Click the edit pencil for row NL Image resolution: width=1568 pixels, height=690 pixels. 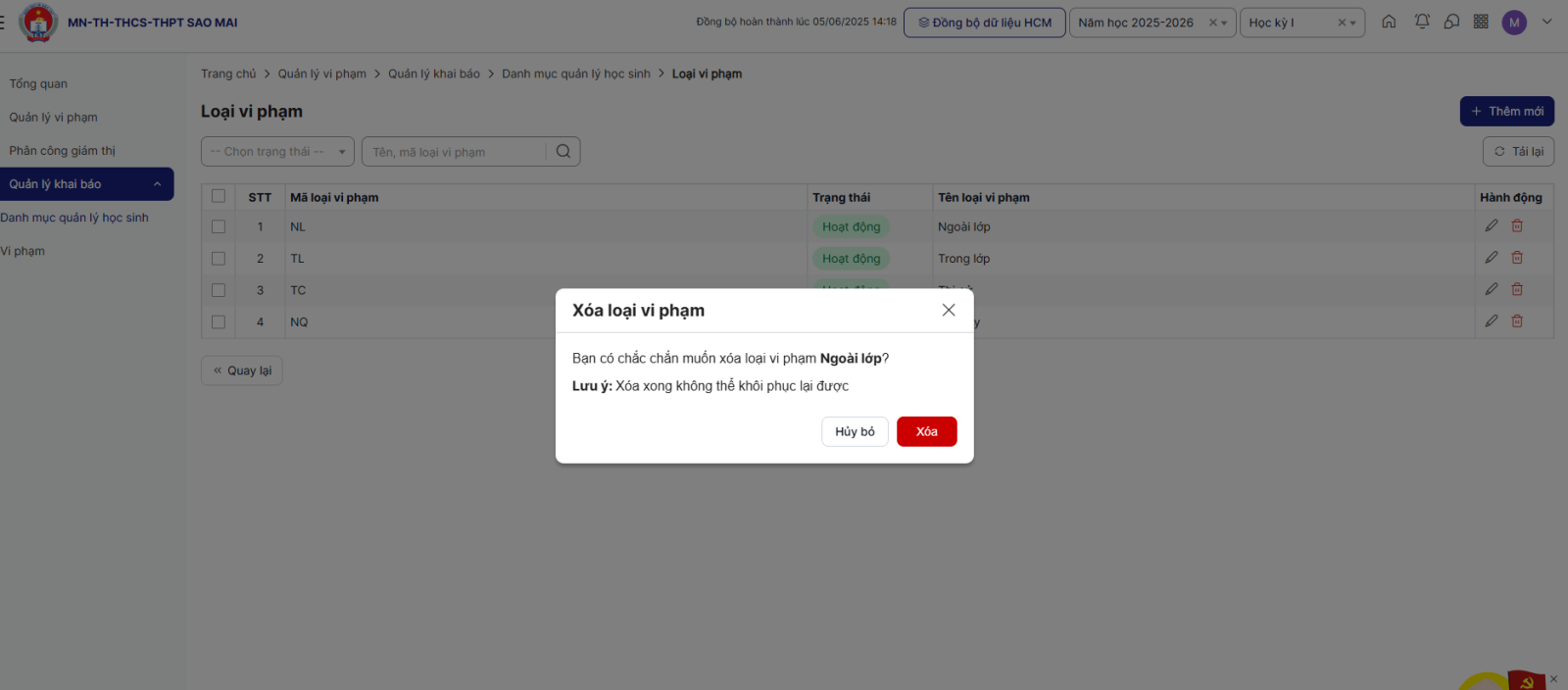(x=1491, y=226)
